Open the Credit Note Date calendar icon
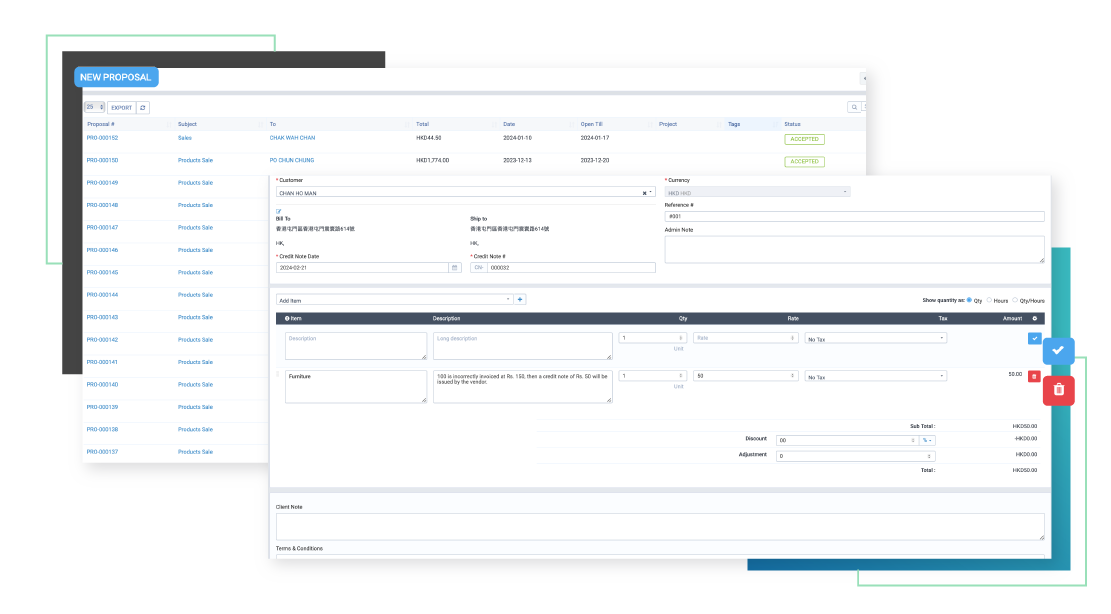This screenshot has width=1111, height=614. [455, 268]
